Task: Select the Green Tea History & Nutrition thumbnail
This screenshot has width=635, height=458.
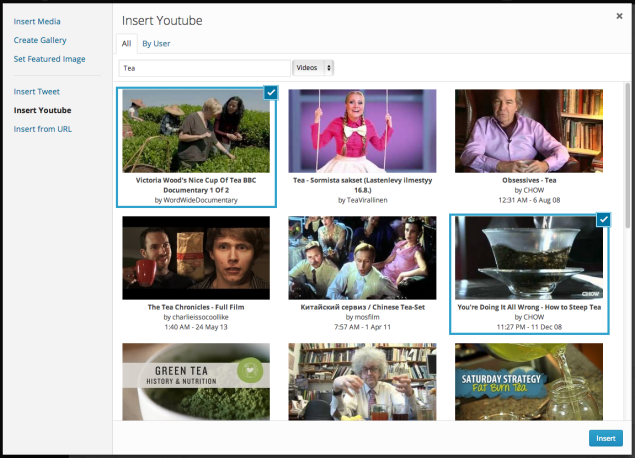Action: 196,381
